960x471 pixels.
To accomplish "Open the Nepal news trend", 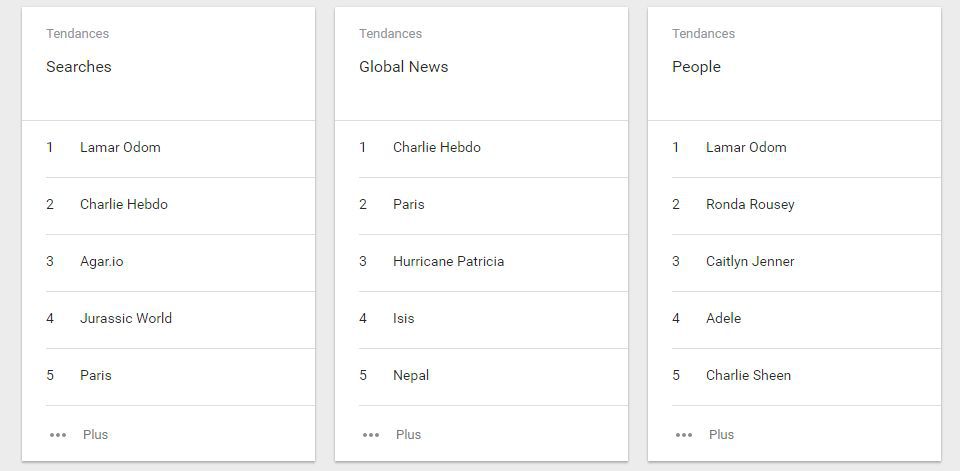I will point(411,376).
